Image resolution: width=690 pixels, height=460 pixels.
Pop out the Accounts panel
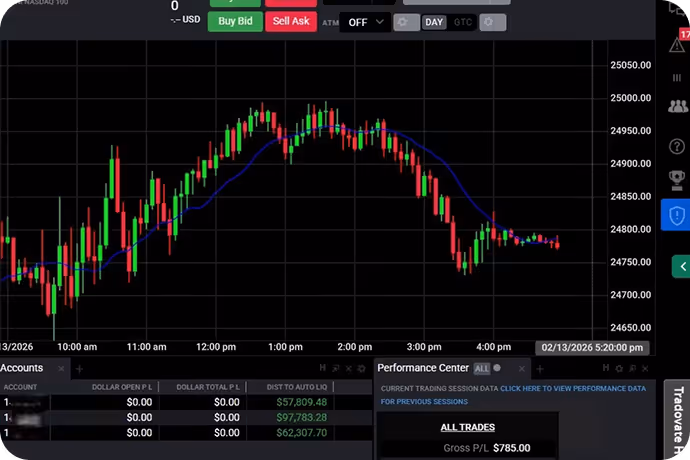pos(336,368)
